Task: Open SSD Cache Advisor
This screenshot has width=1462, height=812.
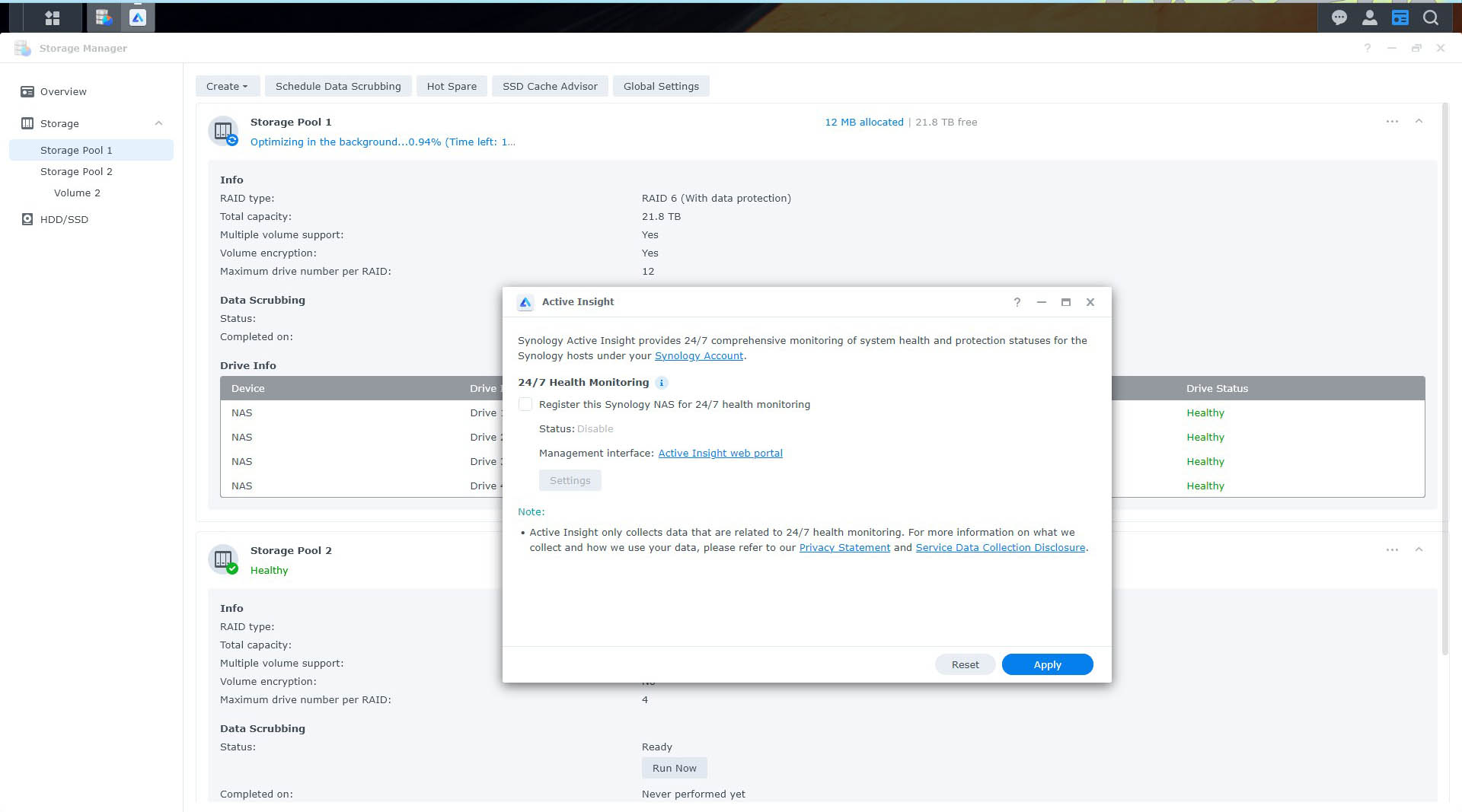Action: [550, 86]
